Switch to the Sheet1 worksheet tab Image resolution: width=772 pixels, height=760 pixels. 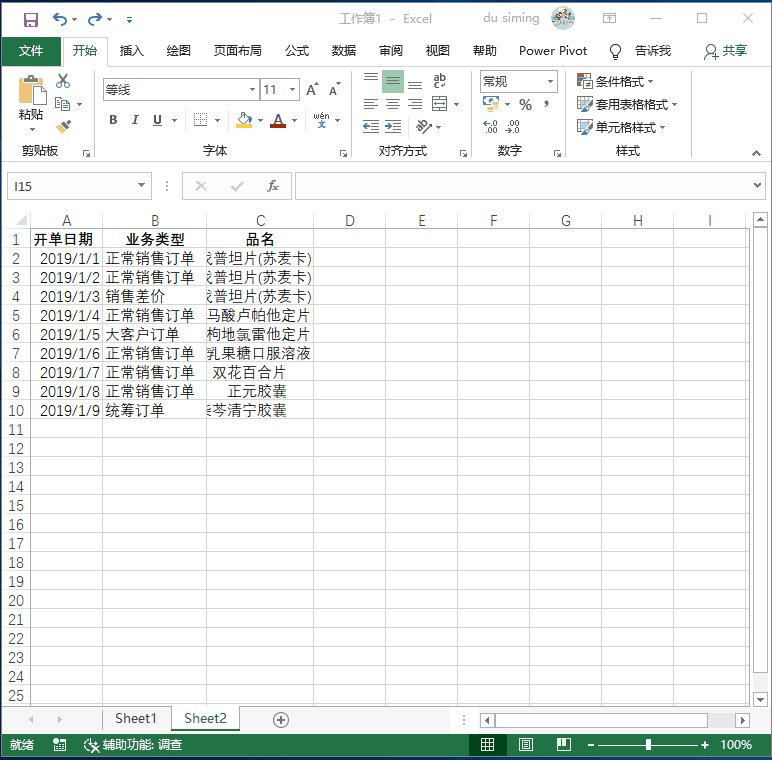pos(136,719)
